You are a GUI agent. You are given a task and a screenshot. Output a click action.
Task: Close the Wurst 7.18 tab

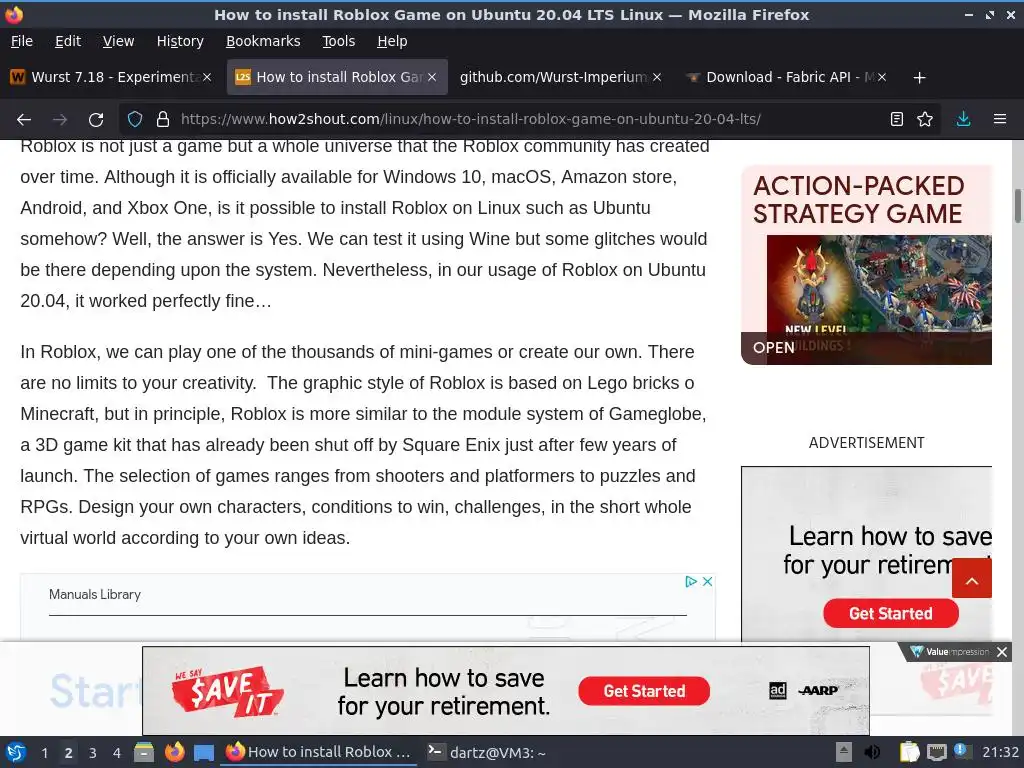click(x=206, y=77)
